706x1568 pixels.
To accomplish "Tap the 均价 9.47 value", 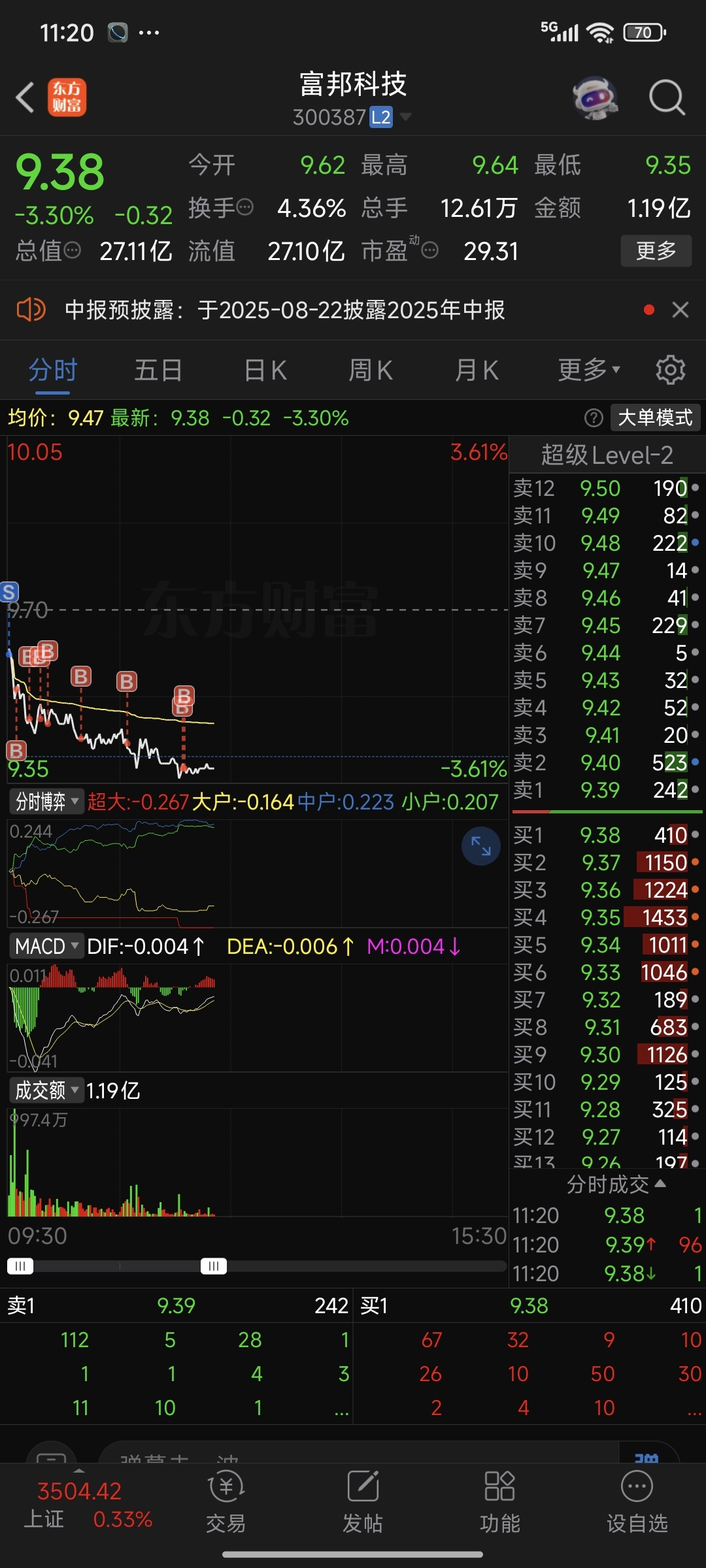I will (86, 417).
